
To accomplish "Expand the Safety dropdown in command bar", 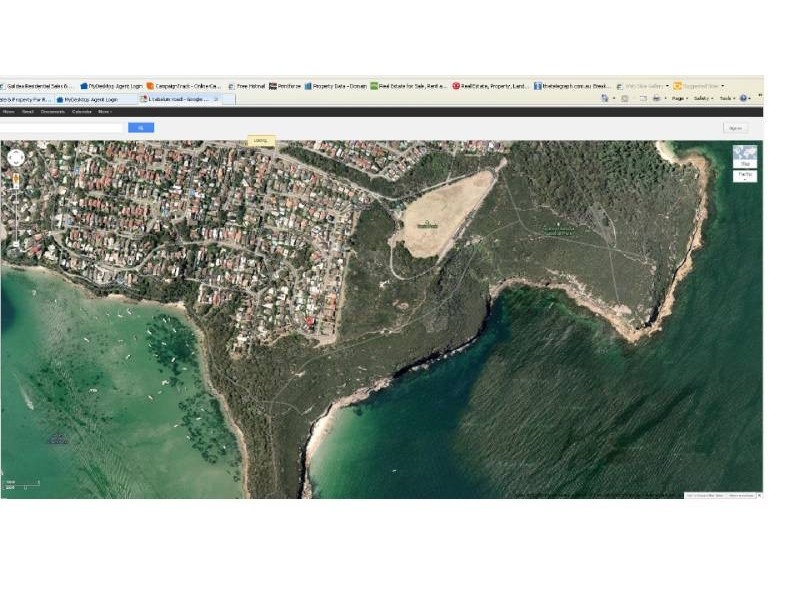I will point(703,99).
